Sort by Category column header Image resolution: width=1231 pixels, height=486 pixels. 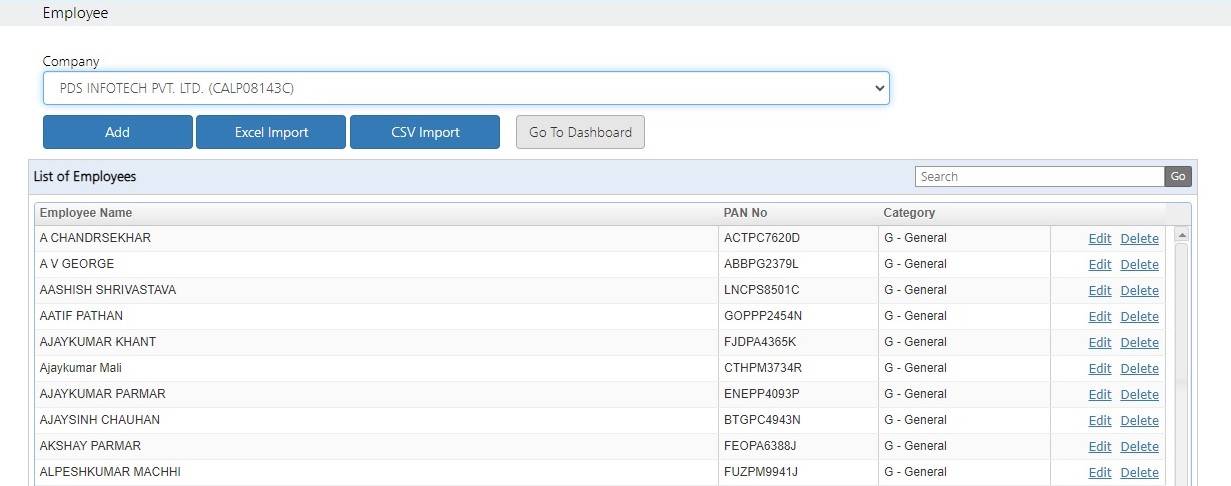pos(909,213)
